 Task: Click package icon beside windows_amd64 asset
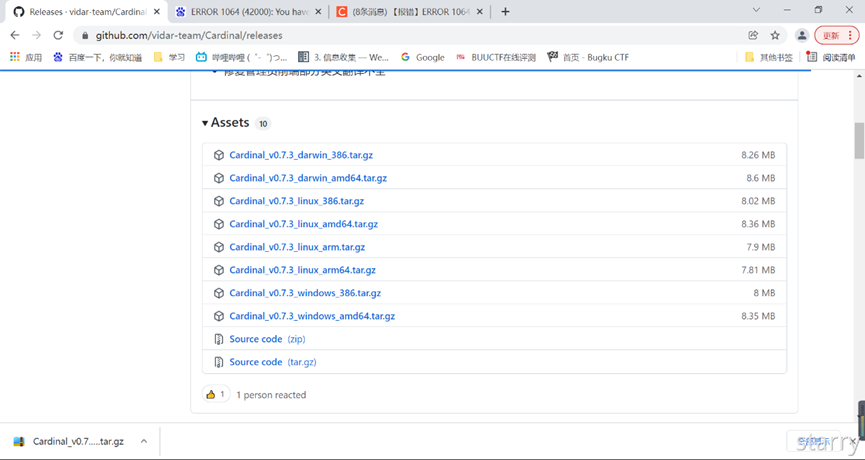pos(219,316)
